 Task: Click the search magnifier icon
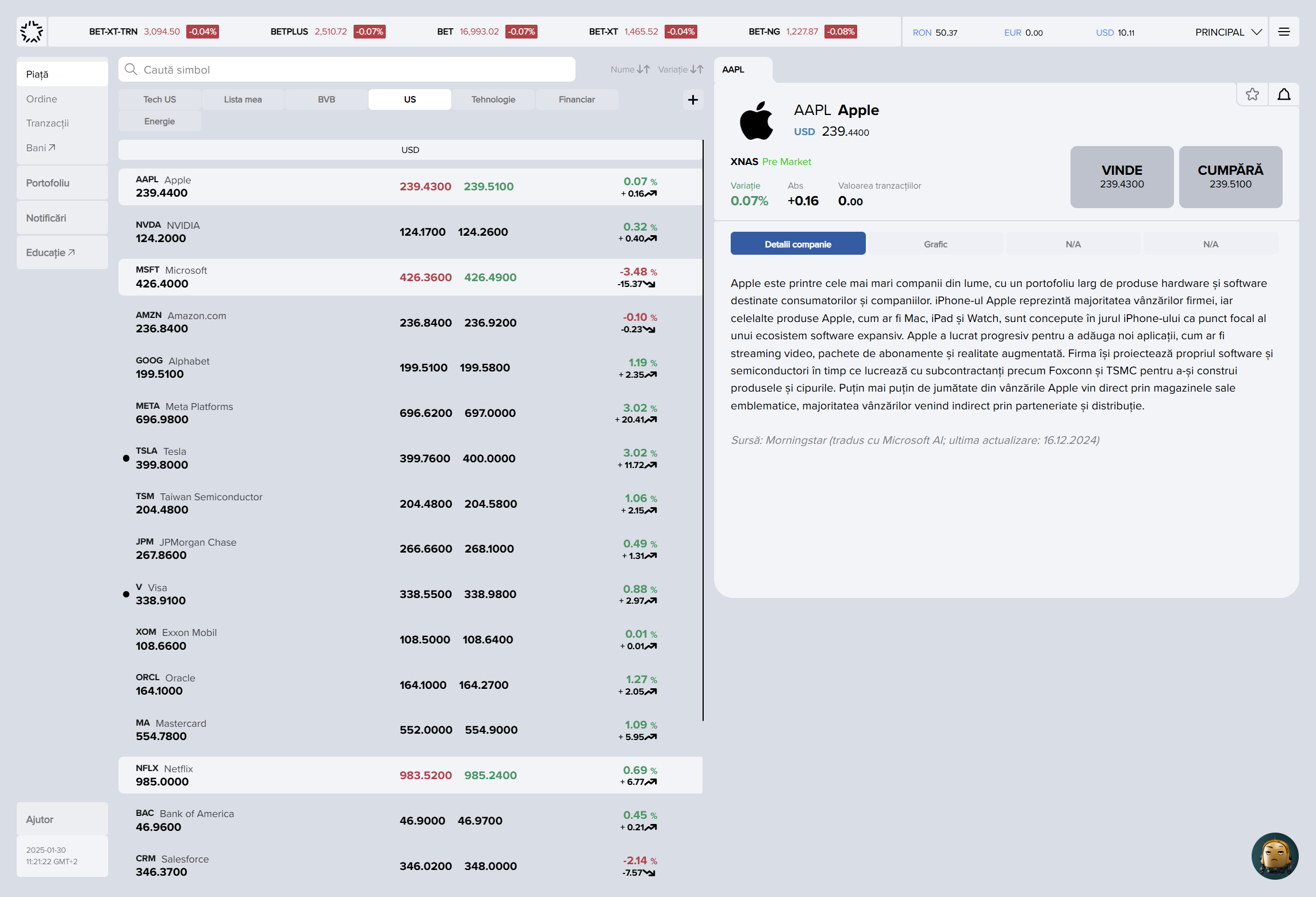131,70
